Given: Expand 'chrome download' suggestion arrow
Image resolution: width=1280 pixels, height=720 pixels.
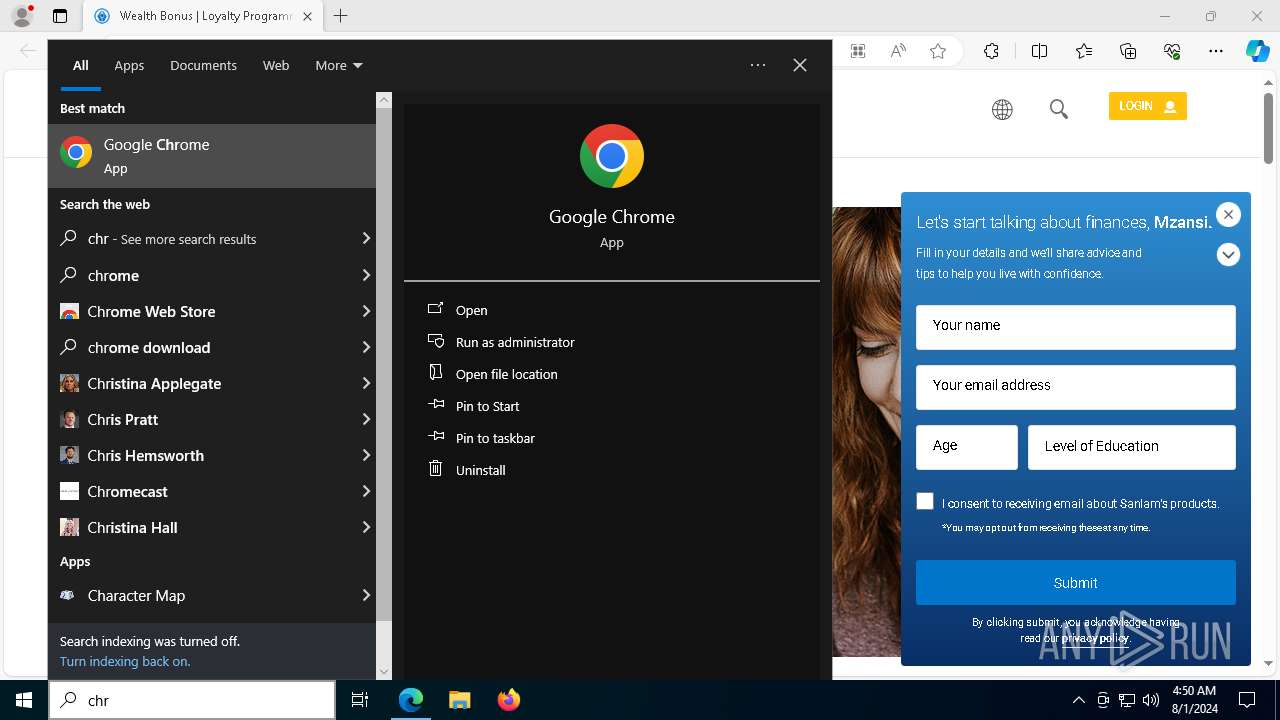Looking at the screenshot, I should pyautogui.click(x=365, y=347).
